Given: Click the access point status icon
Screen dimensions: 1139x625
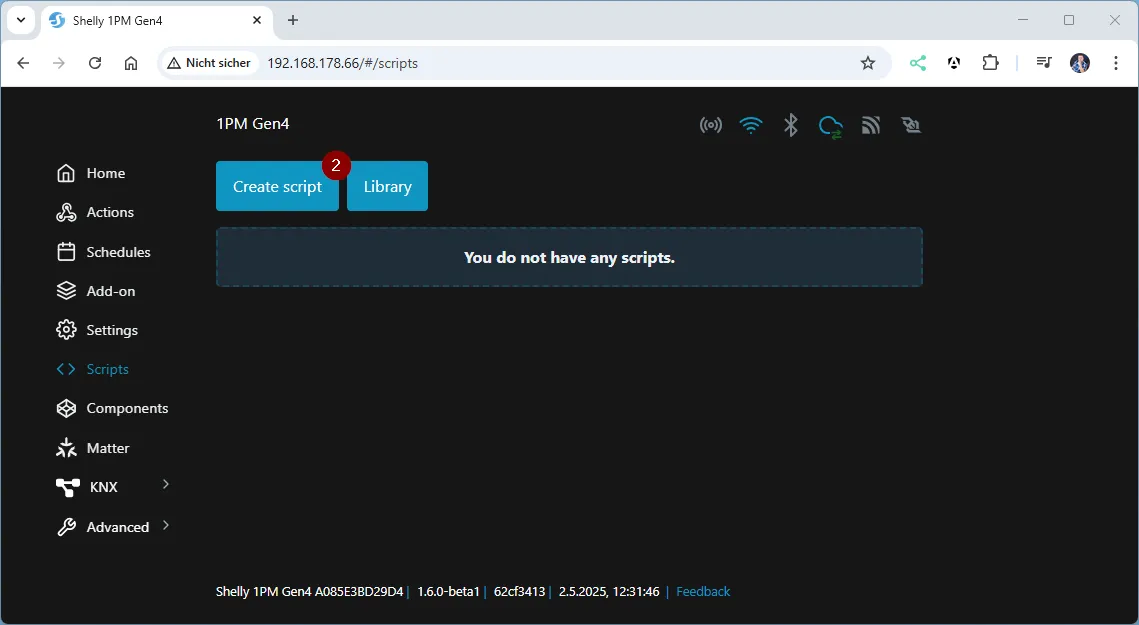Looking at the screenshot, I should click(710, 125).
